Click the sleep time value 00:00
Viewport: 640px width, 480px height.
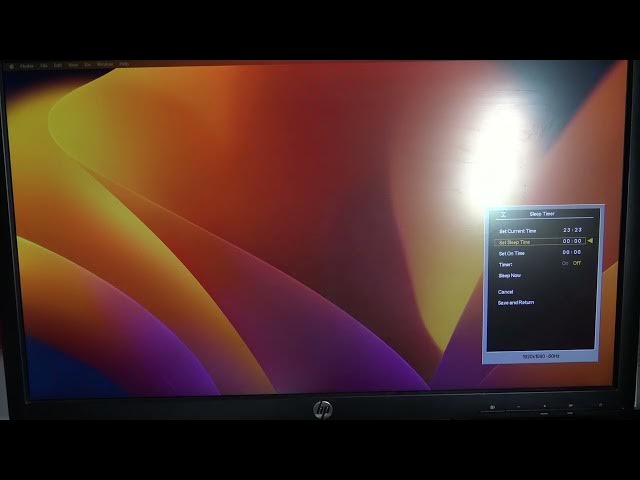572,241
